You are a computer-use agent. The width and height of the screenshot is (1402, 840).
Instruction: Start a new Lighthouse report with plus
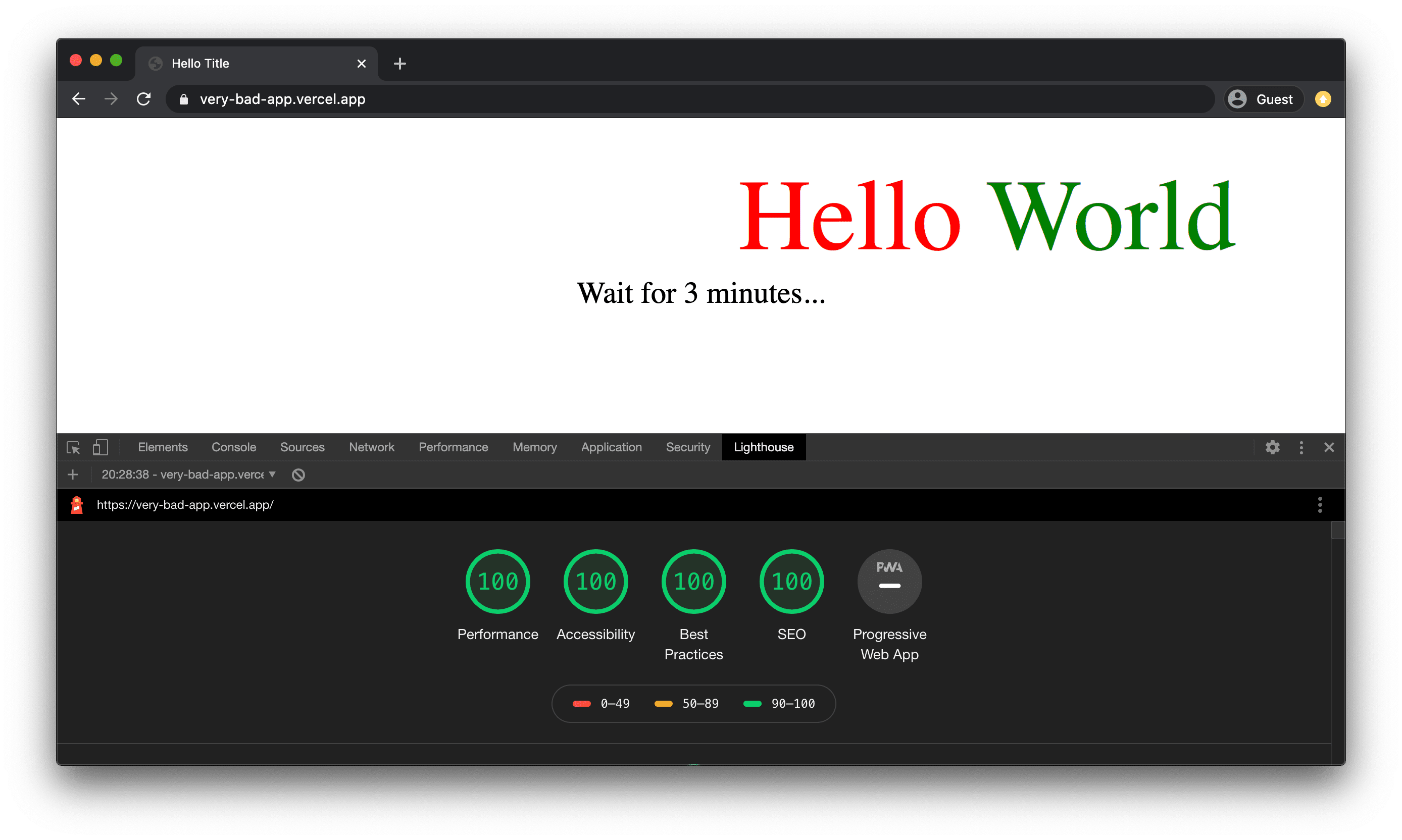click(73, 475)
